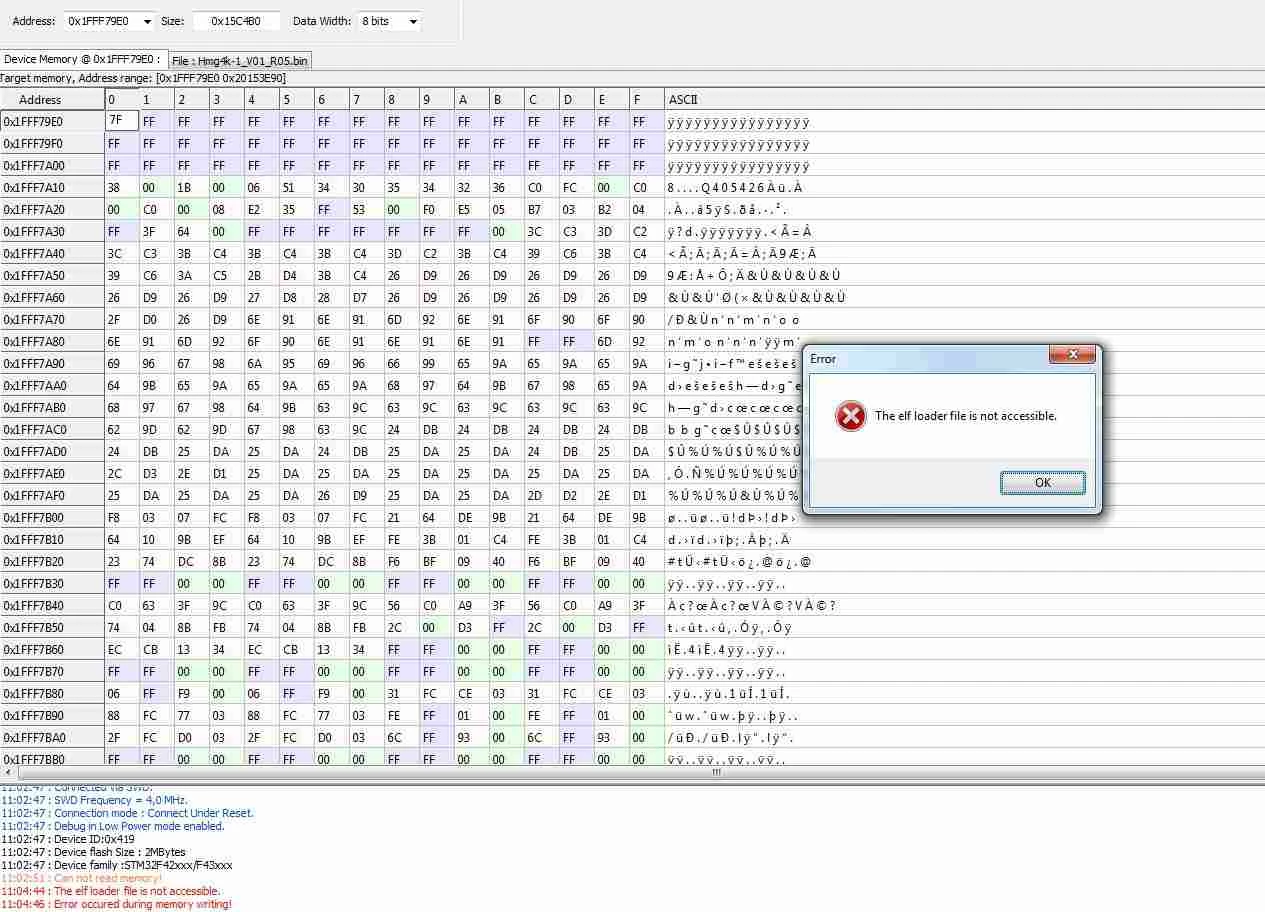Switch to Device Memory @ 0x1FFF79E0 tab
Viewport: 1265px width, 912px height.
click(83, 59)
